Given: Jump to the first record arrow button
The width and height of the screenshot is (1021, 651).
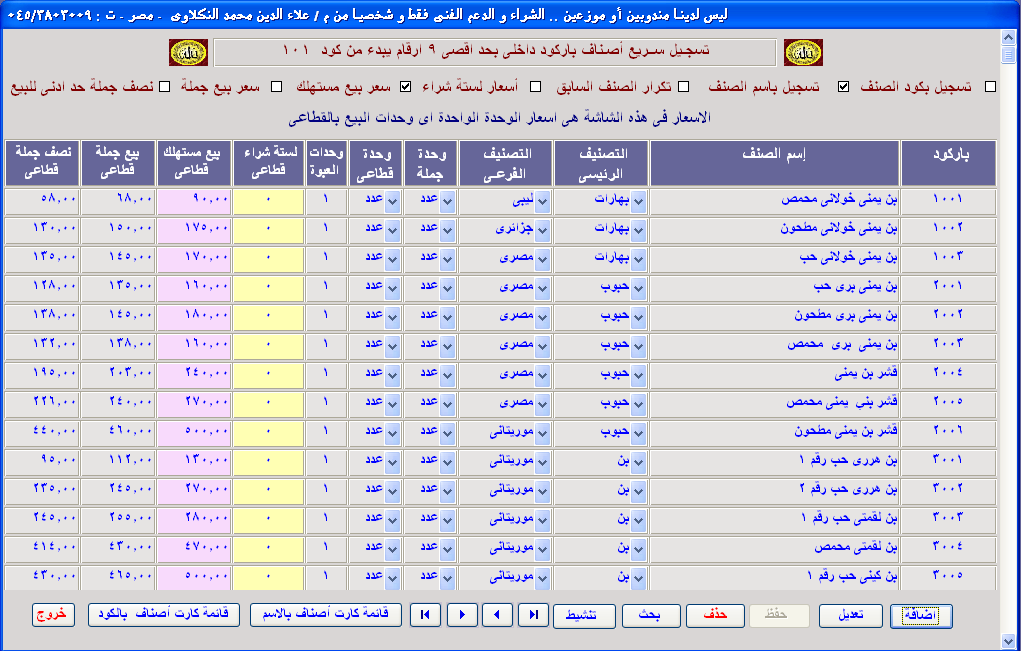Looking at the screenshot, I should point(427,615).
